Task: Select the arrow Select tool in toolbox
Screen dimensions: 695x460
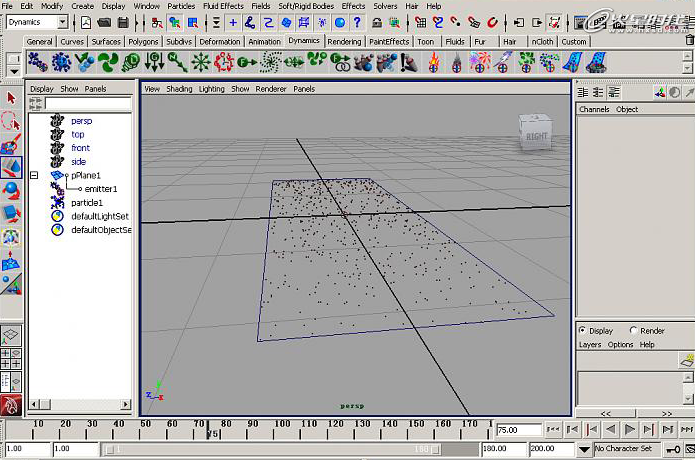Action: tap(11, 98)
